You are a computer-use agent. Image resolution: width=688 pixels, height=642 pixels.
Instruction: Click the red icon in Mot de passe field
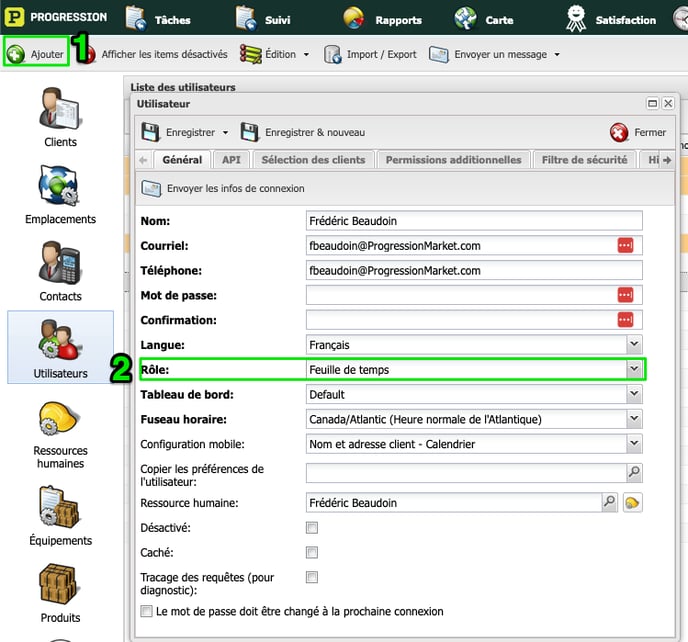point(625,295)
